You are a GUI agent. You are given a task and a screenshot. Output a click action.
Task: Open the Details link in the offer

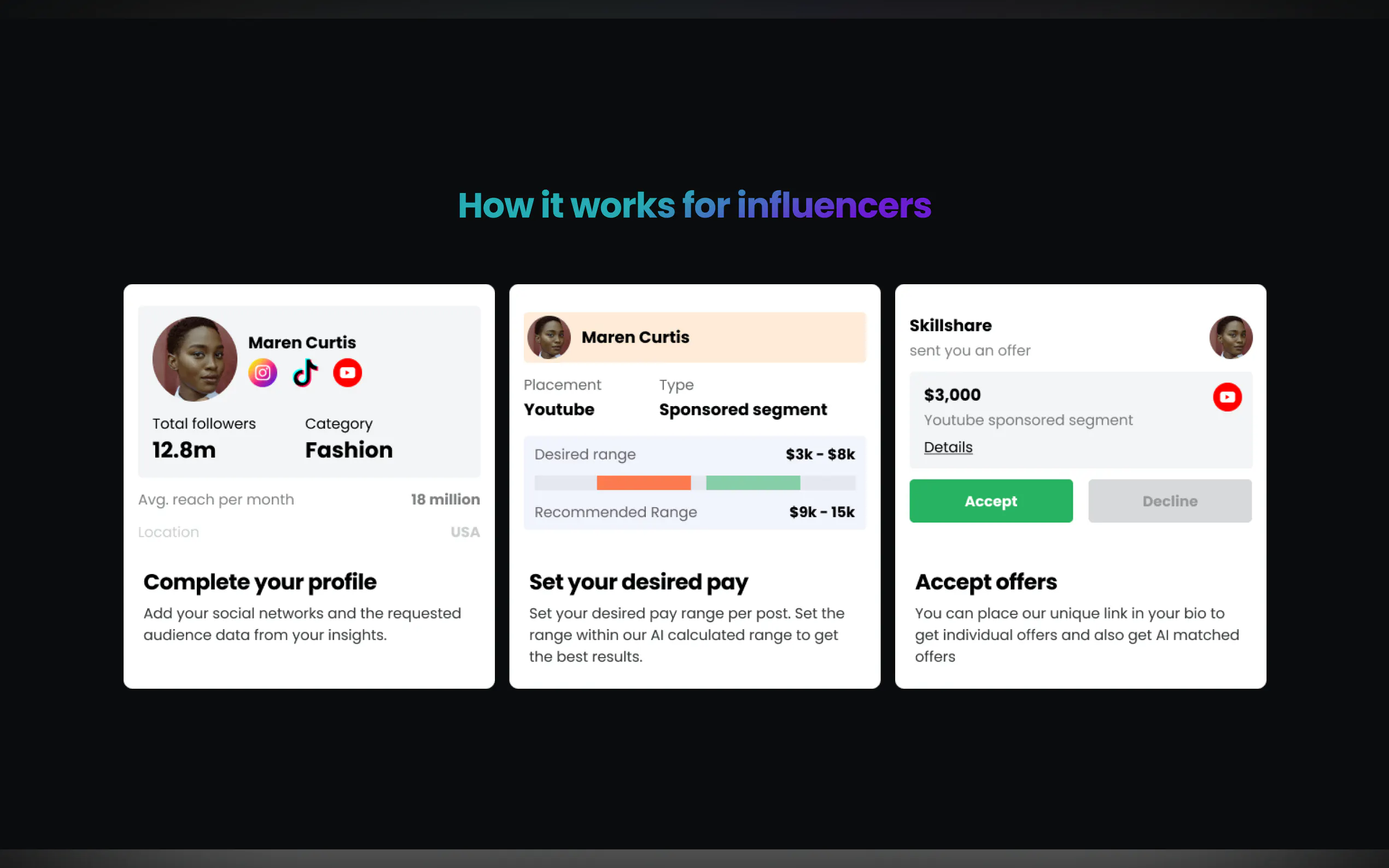pos(948,447)
